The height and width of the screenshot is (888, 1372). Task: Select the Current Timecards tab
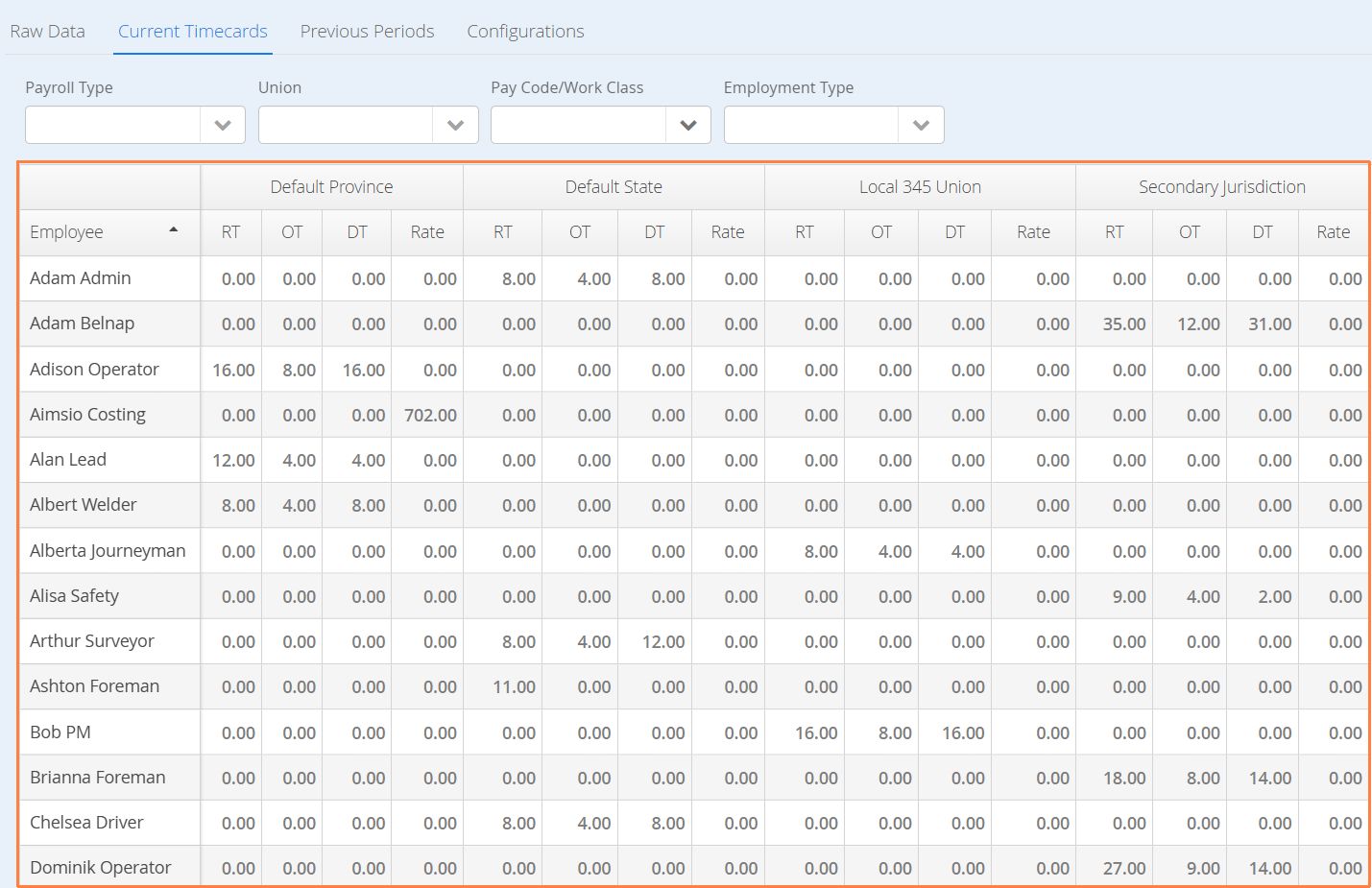(193, 31)
